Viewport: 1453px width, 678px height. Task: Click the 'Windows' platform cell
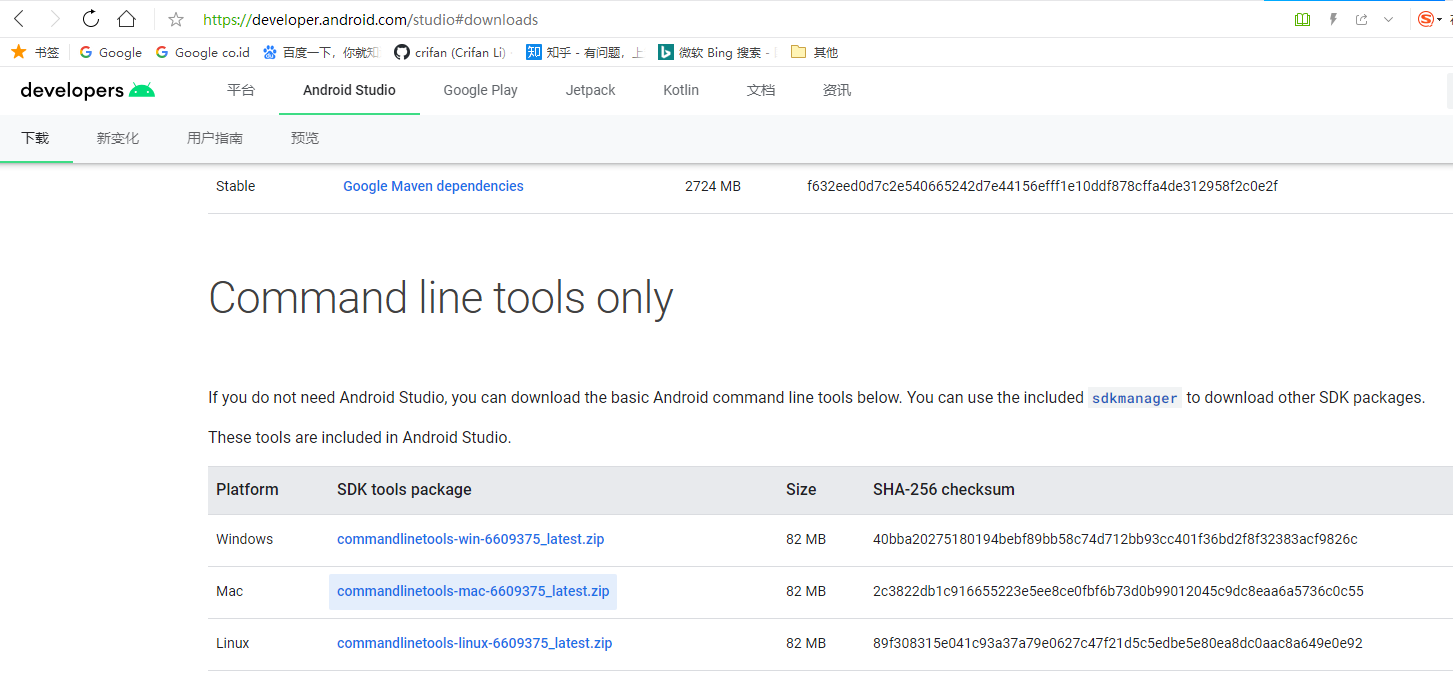(x=244, y=539)
